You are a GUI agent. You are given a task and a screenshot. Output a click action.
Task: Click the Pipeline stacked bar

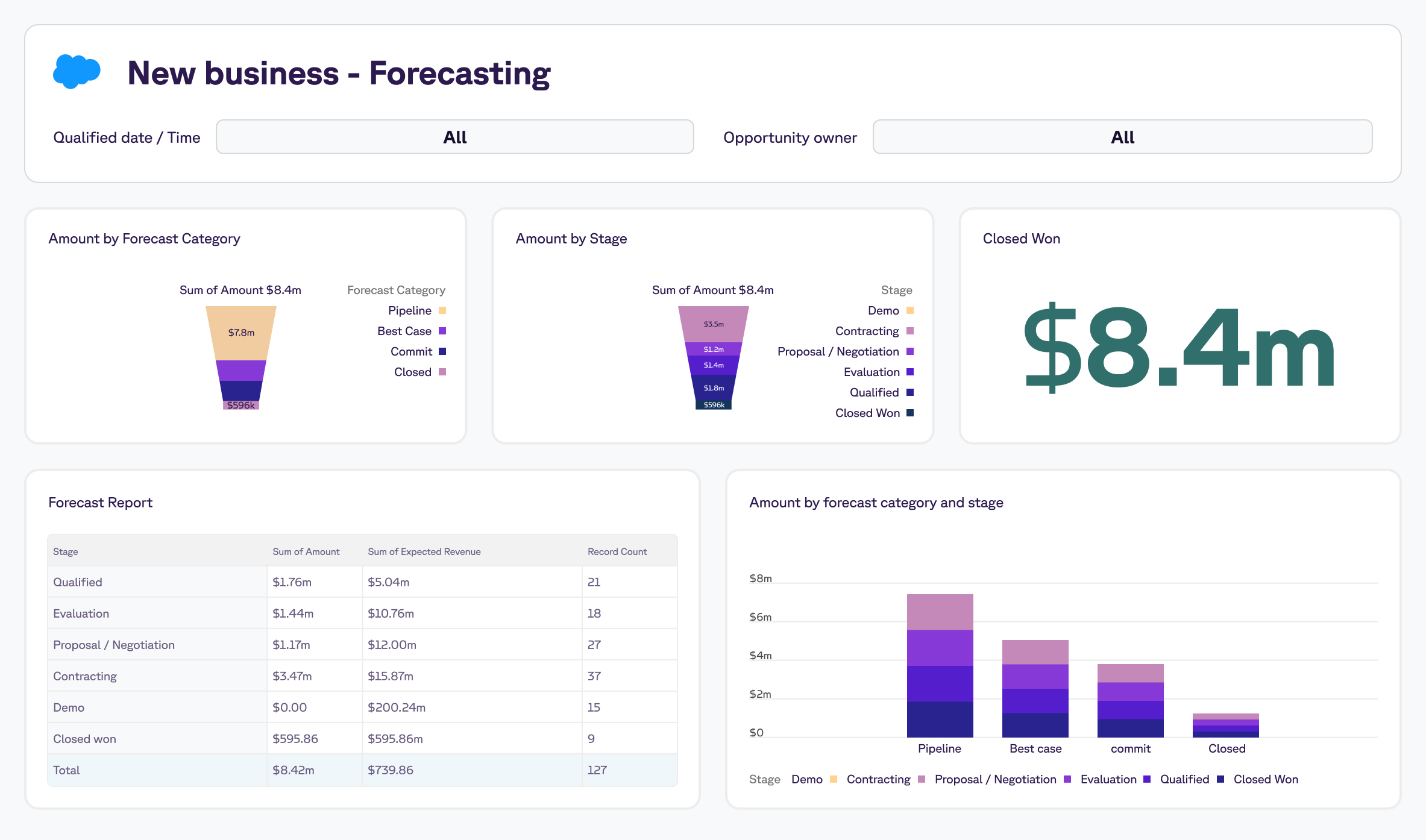(940, 665)
